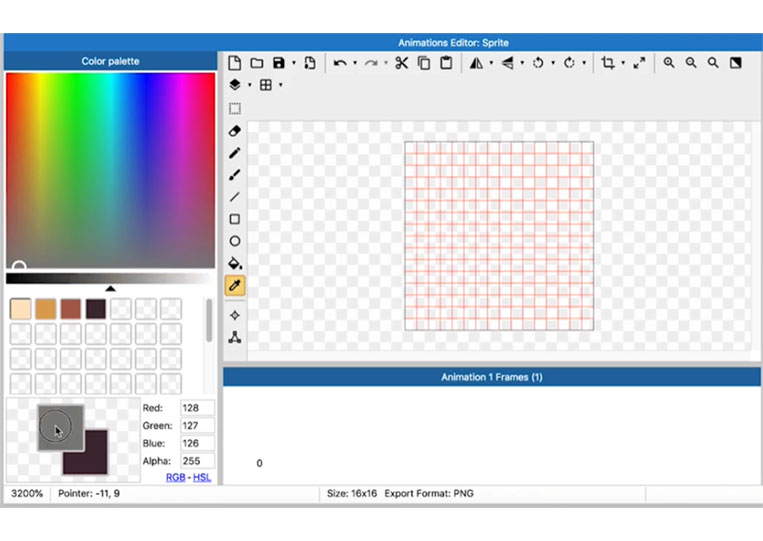Click the Blue value field
763x541 pixels.
click(x=197, y=443)
